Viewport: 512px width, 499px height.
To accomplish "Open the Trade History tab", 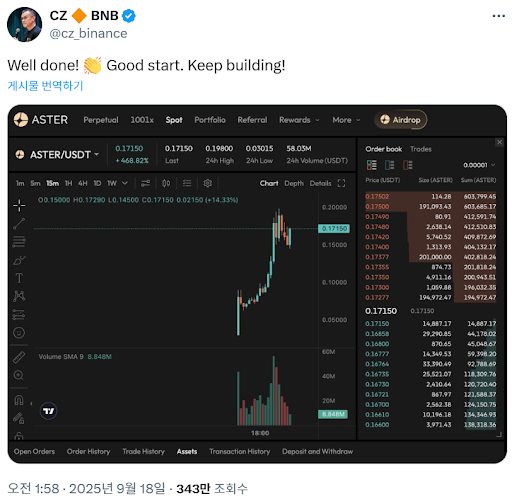I will (x=143, y=451).
